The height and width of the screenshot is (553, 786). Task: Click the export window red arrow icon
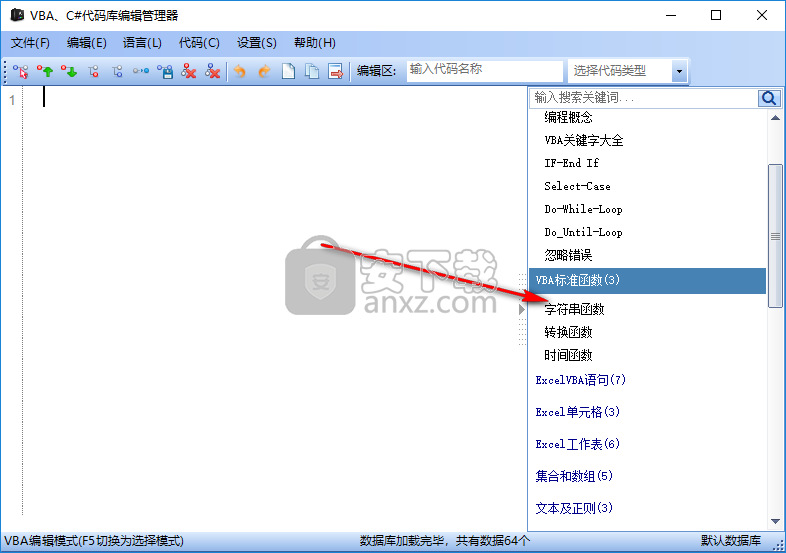[336, 72]
